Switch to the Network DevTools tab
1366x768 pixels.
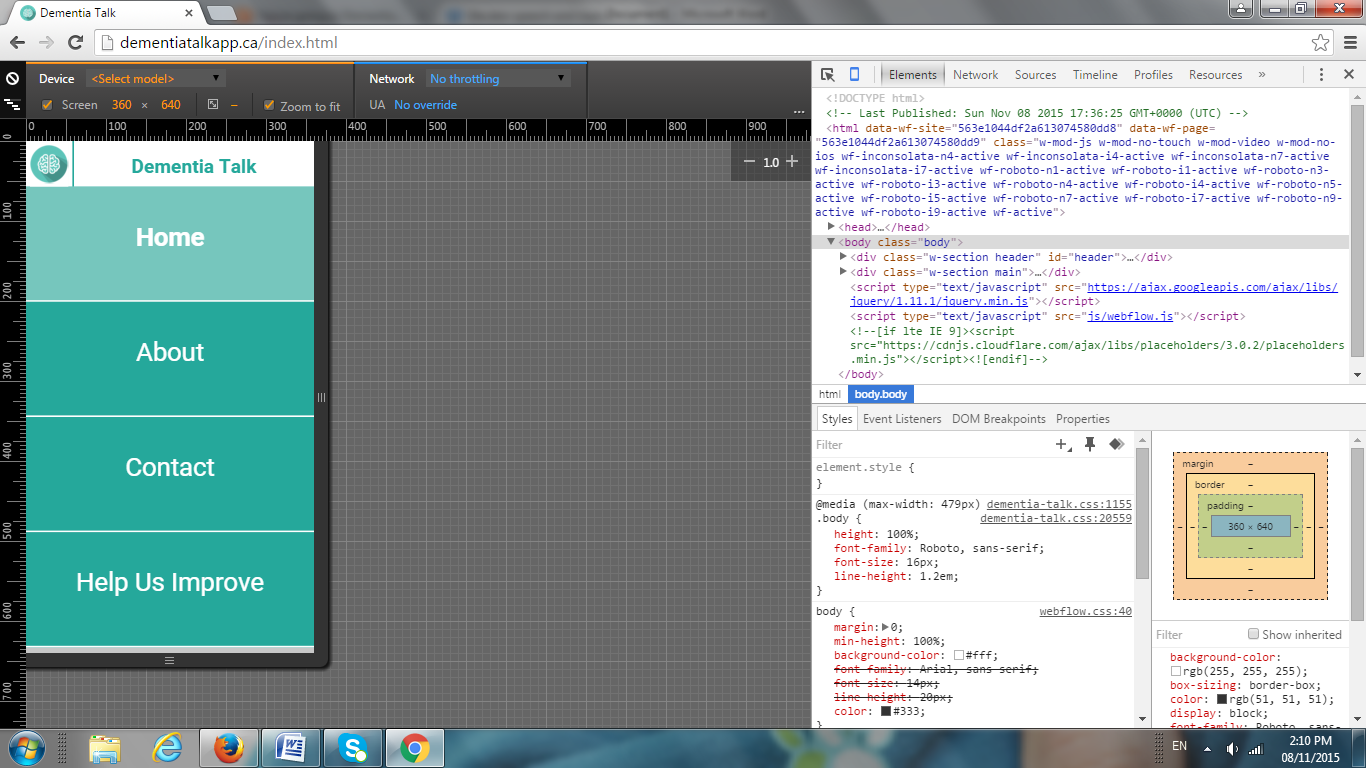pyautogui.click(x=975, y=75)
